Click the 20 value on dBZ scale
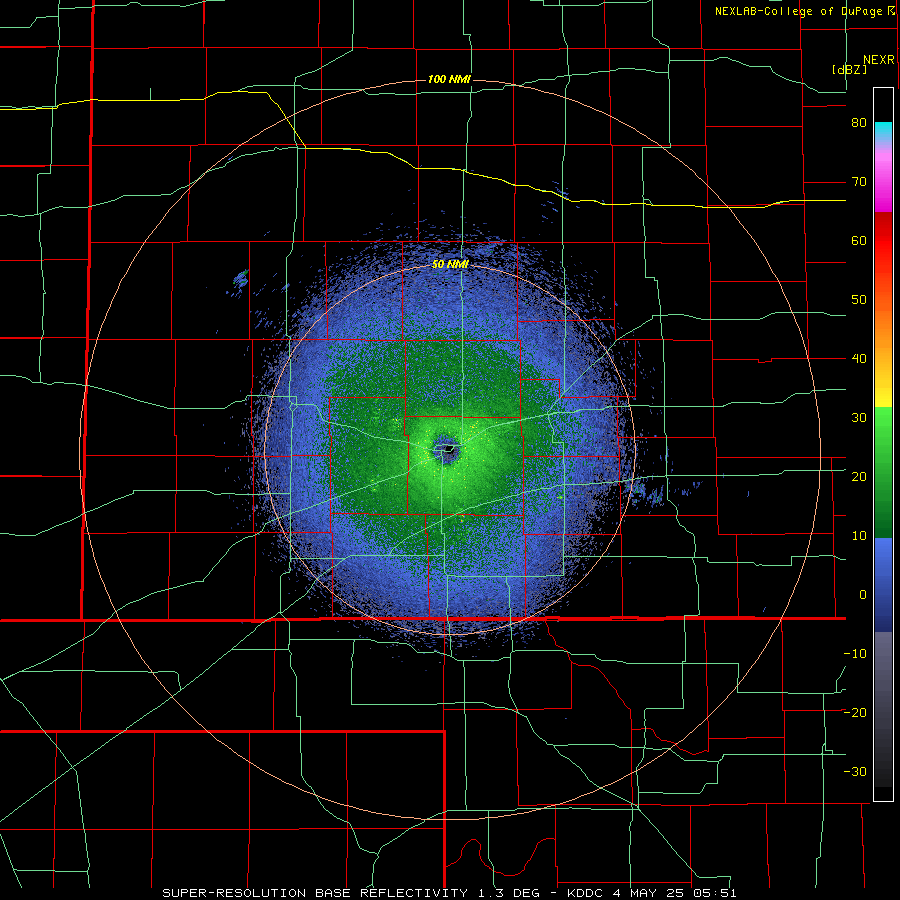900x900 pixels. (x=859, y=476)
